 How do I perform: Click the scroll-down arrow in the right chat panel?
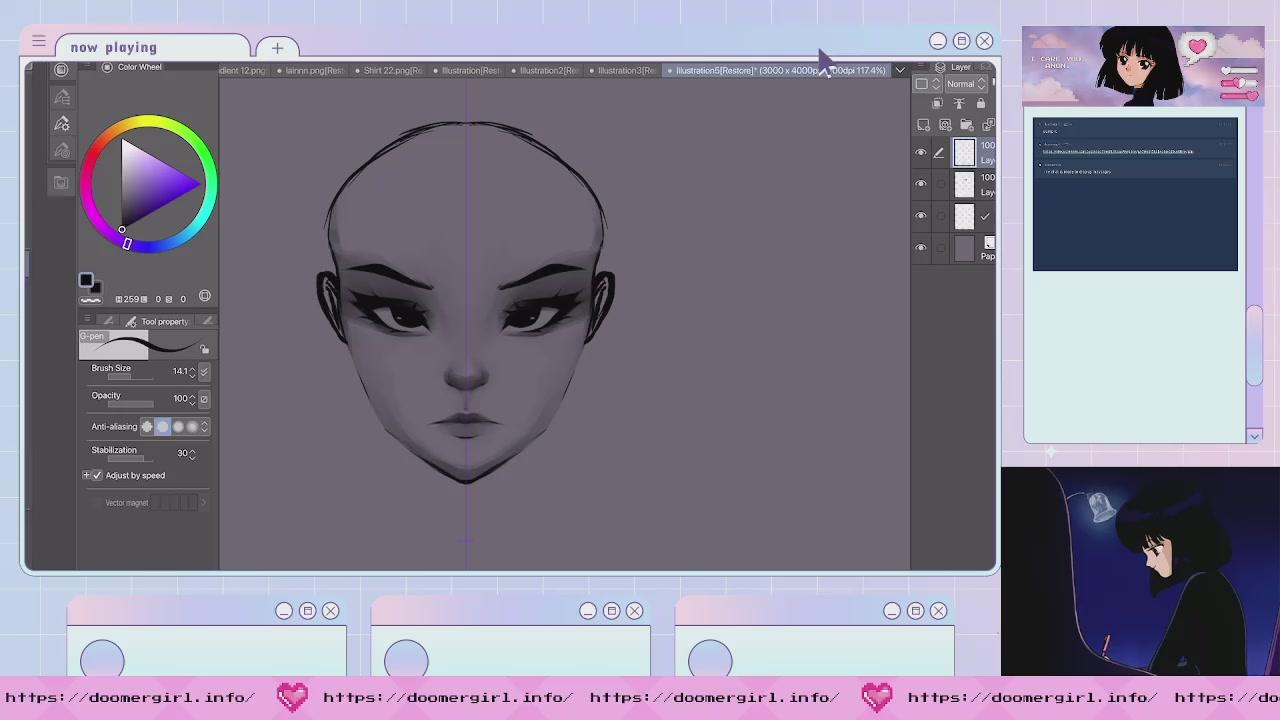(1254, 436)
